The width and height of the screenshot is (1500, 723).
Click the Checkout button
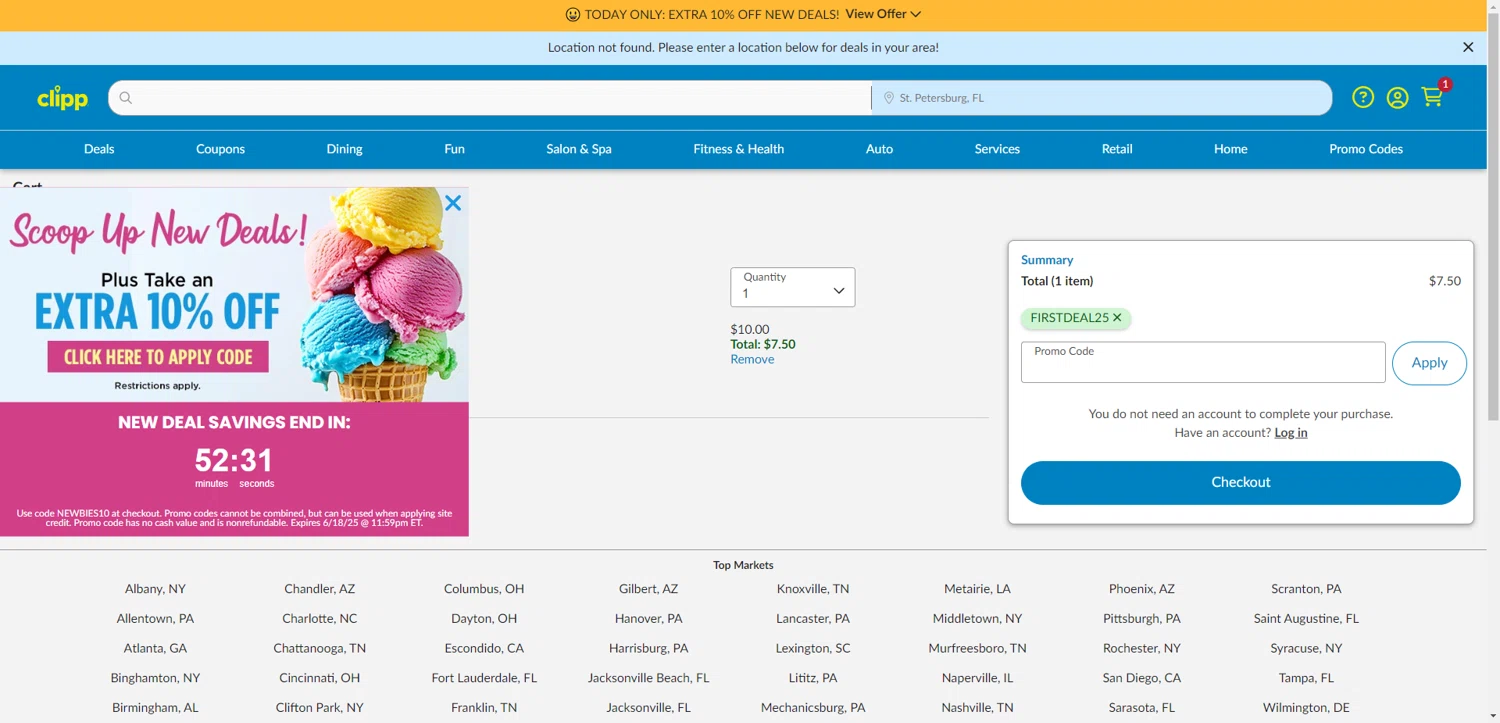click(1240, 482)
